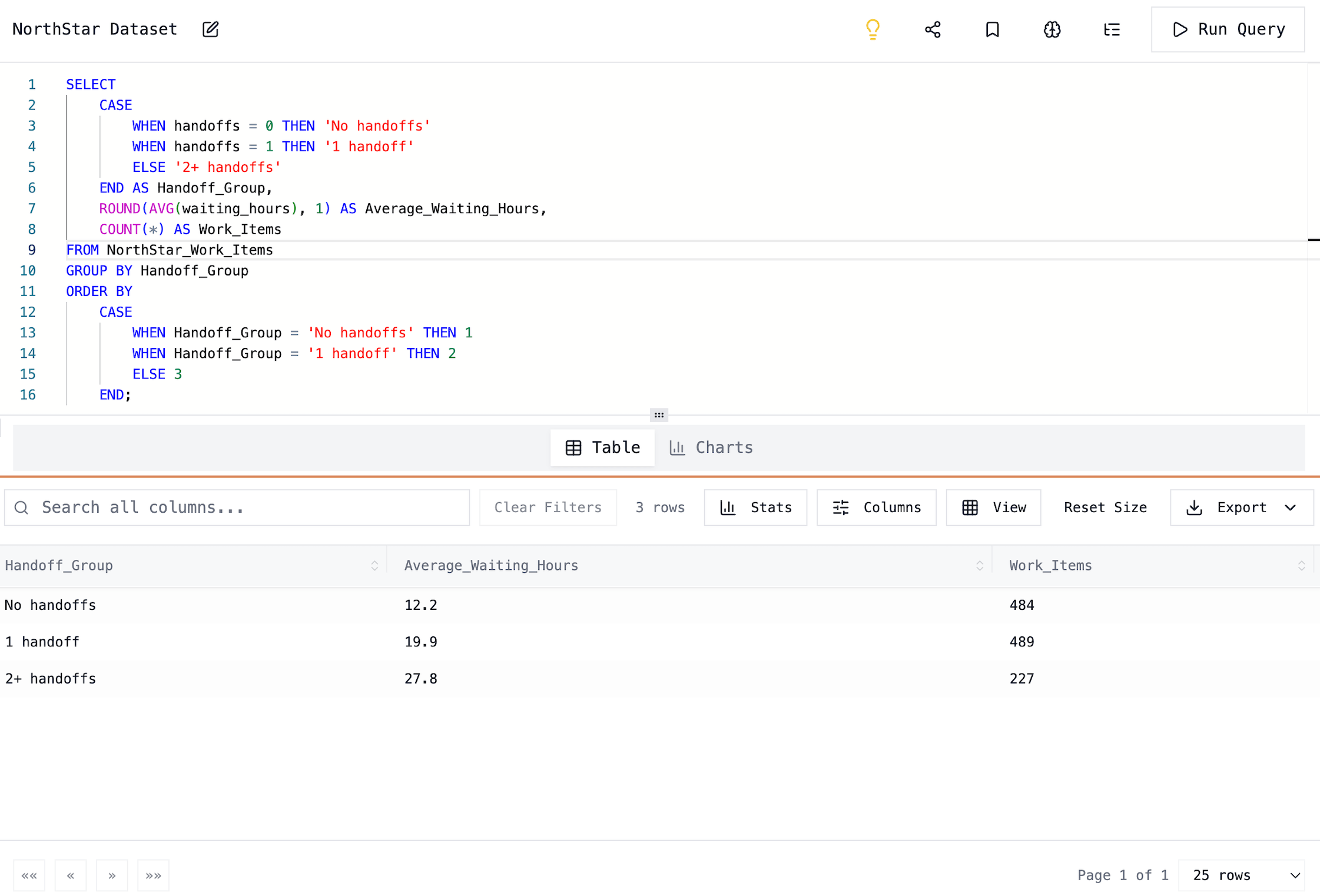This screenshot has height=896, width=1320.
Task: Click line 7 ROUND(AVG(waiting_hours) code
Action: (323, 209)
